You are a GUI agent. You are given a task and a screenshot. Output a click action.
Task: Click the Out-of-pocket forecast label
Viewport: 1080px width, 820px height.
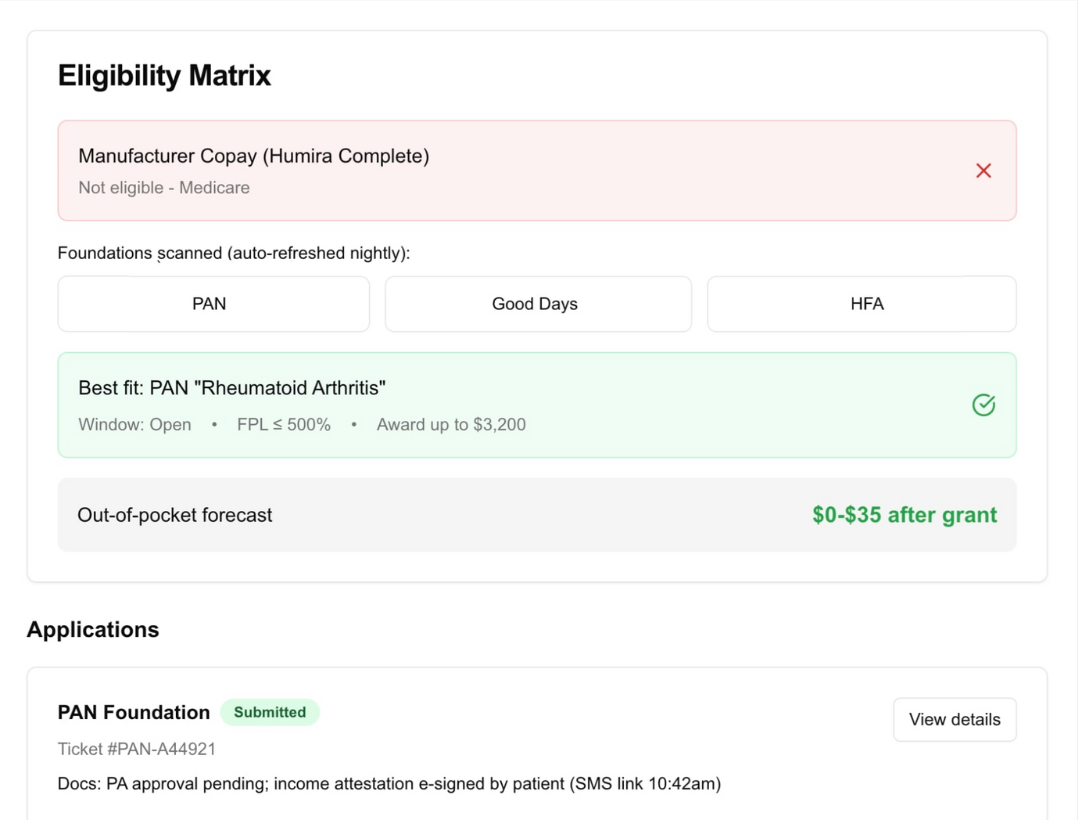(x=175, y=515)
